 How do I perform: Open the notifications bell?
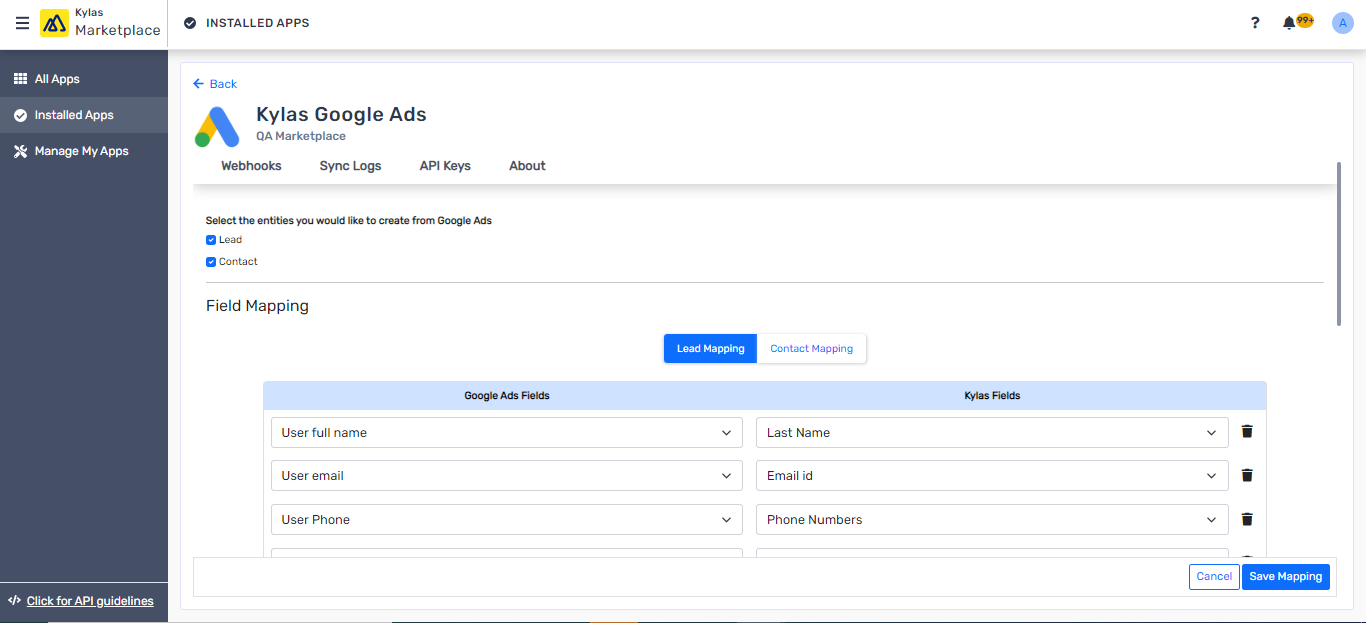point(1289,23)
